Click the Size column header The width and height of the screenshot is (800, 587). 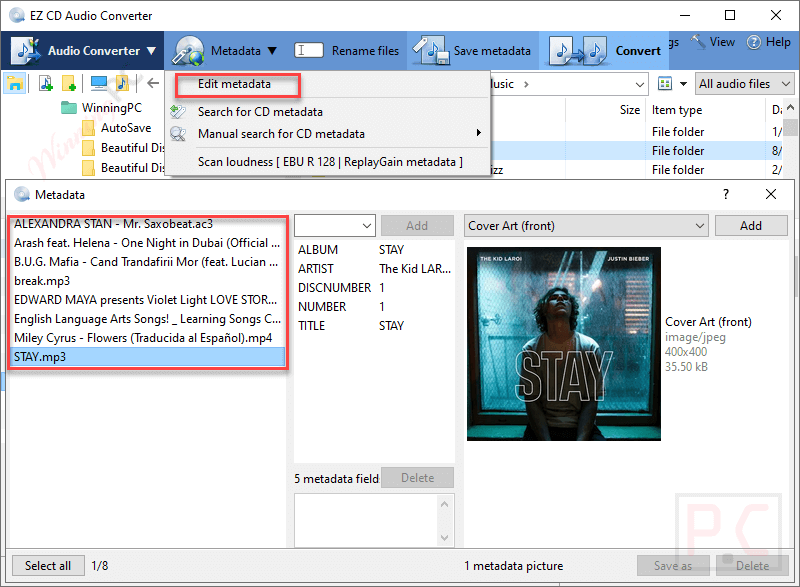(630, 110)
